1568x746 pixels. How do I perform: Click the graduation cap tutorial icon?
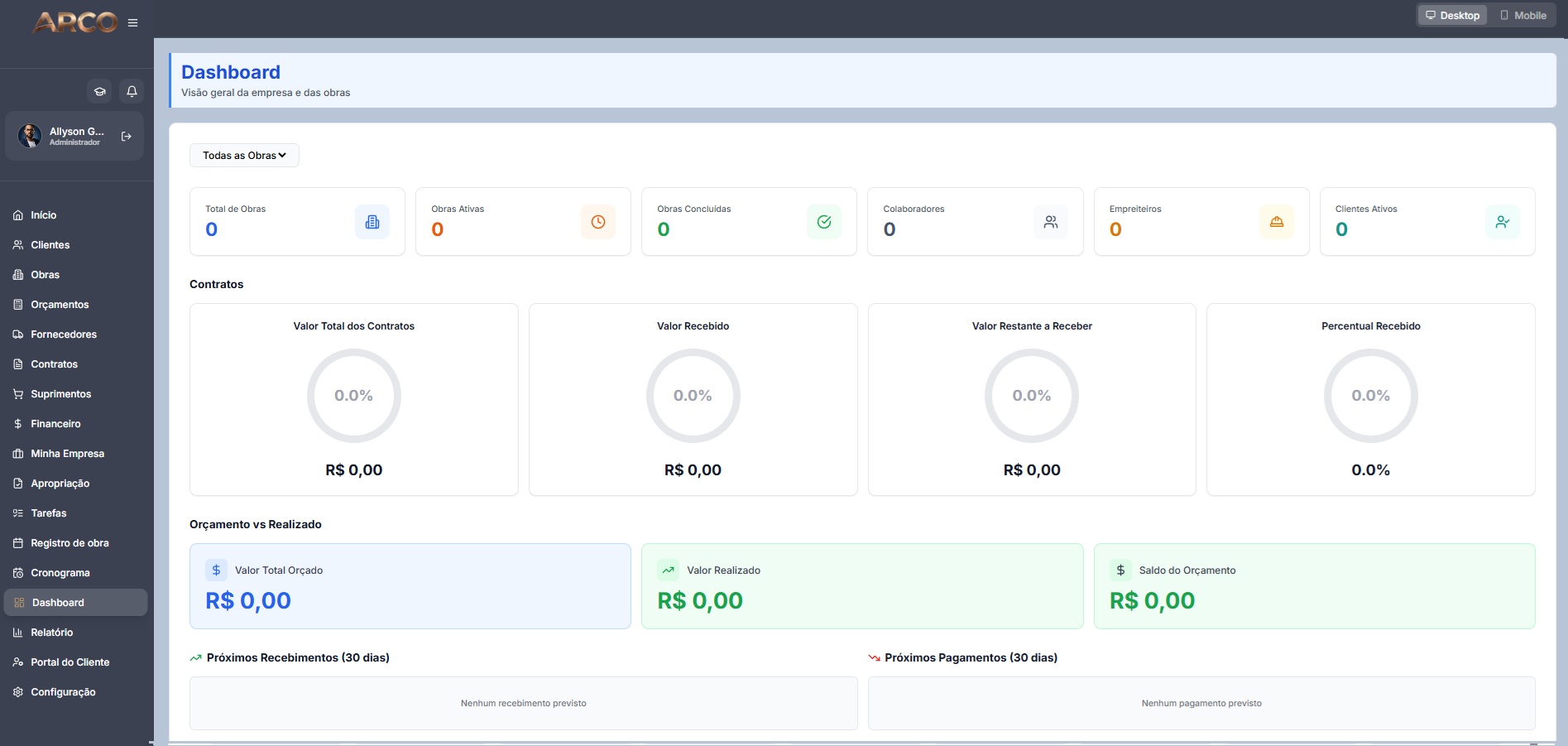click(x=99, y=91)
